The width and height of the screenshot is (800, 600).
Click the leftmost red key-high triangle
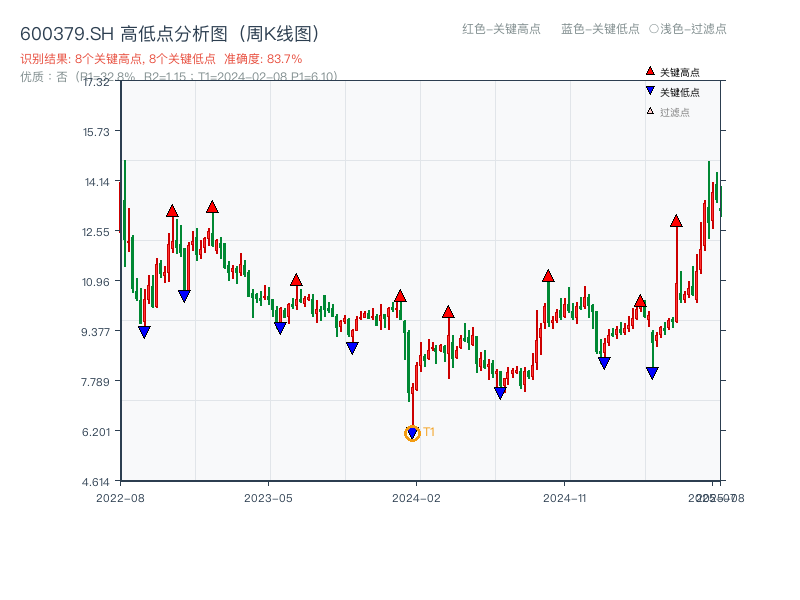(172, 211)
